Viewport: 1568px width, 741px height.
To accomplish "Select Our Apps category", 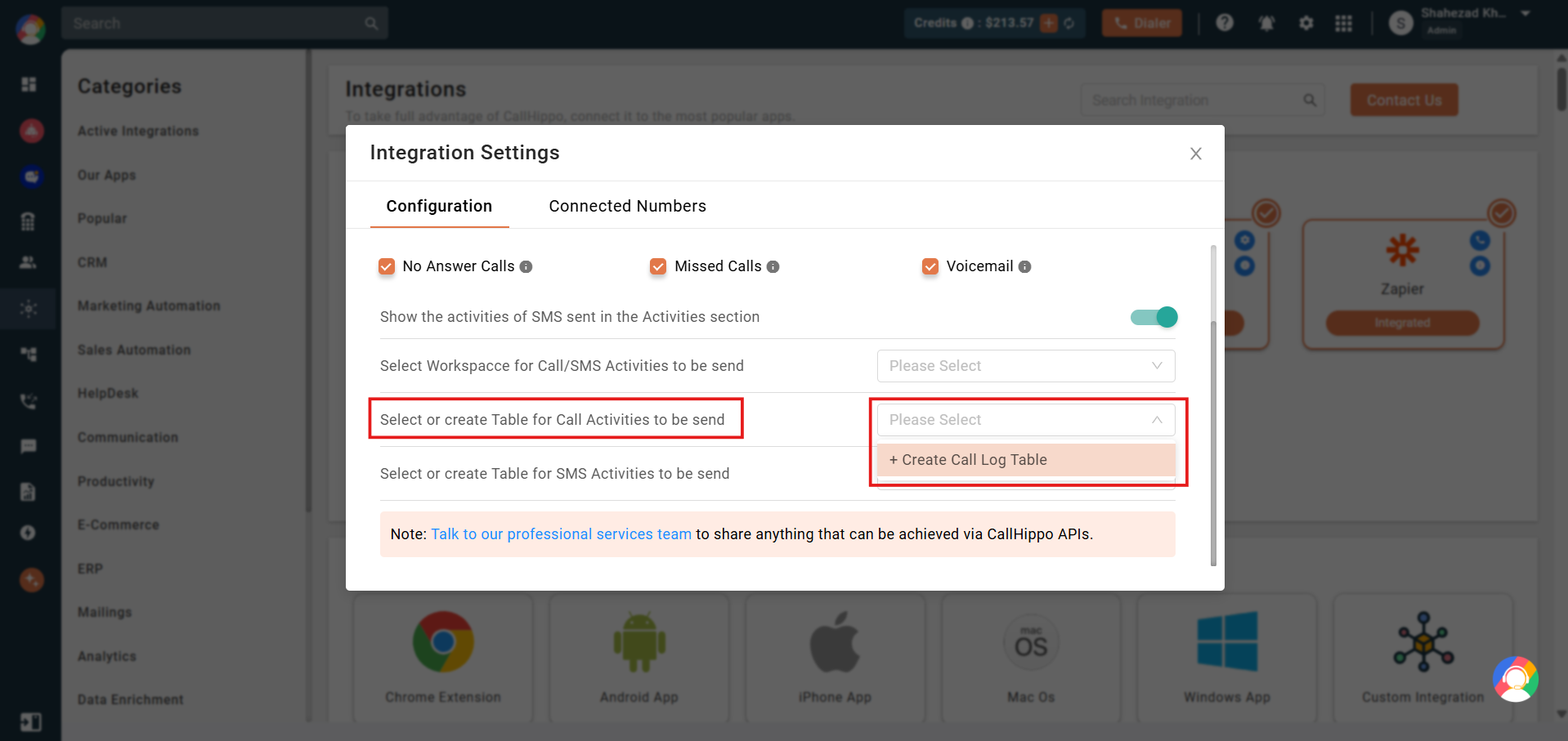I will [x=106, y=175].
